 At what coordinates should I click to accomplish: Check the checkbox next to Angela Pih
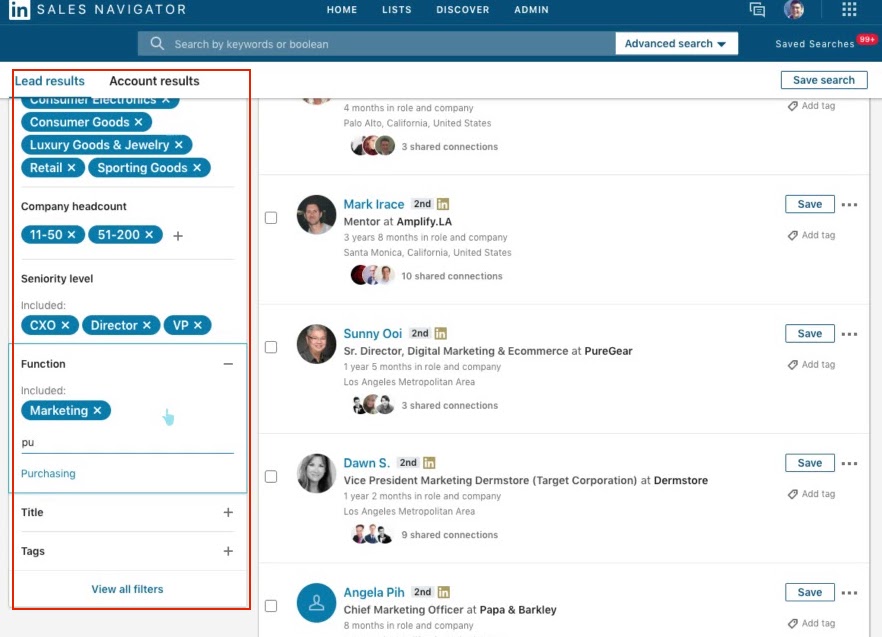[x=271, y=604]
